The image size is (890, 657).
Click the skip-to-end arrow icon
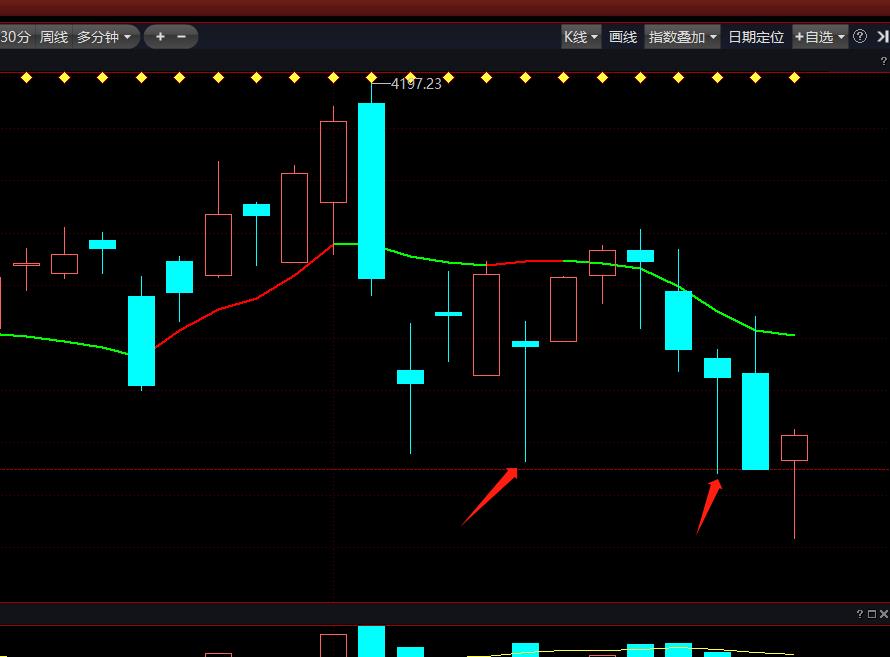click(x=882, y=37)
